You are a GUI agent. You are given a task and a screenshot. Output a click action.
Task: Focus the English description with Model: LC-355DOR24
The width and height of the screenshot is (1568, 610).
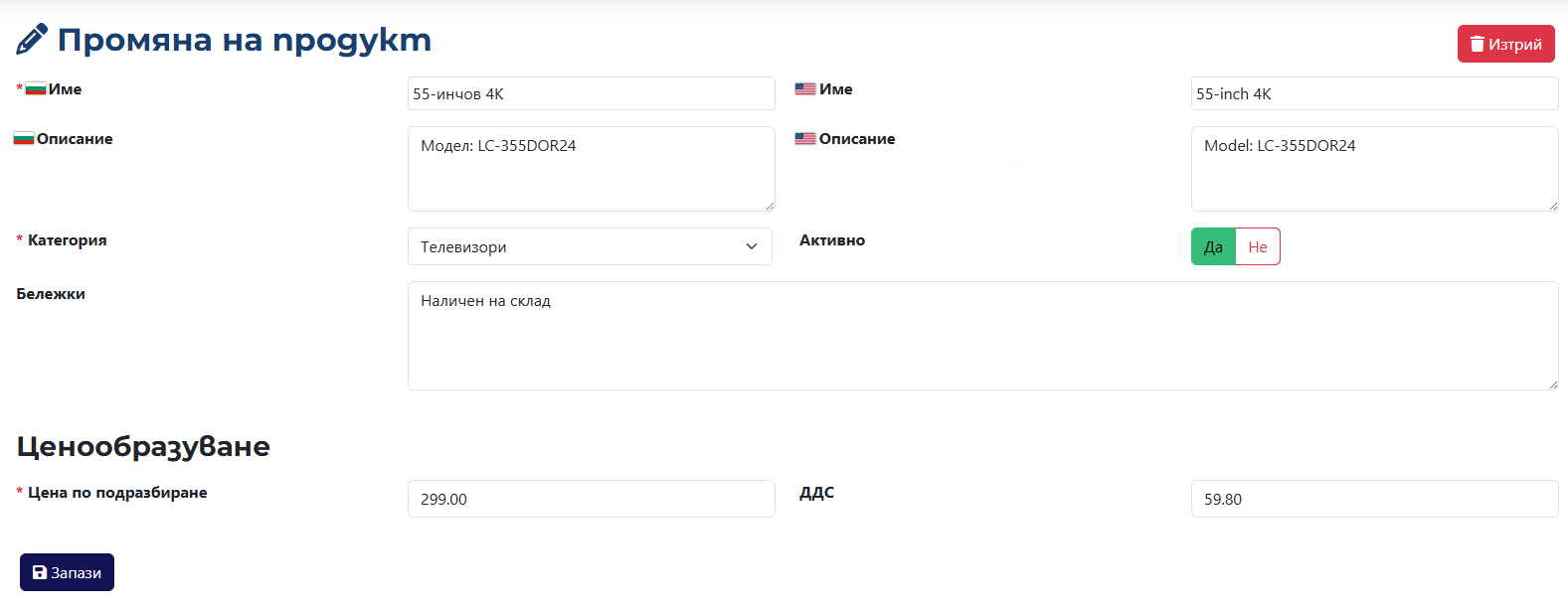(x=1375, y=169)
